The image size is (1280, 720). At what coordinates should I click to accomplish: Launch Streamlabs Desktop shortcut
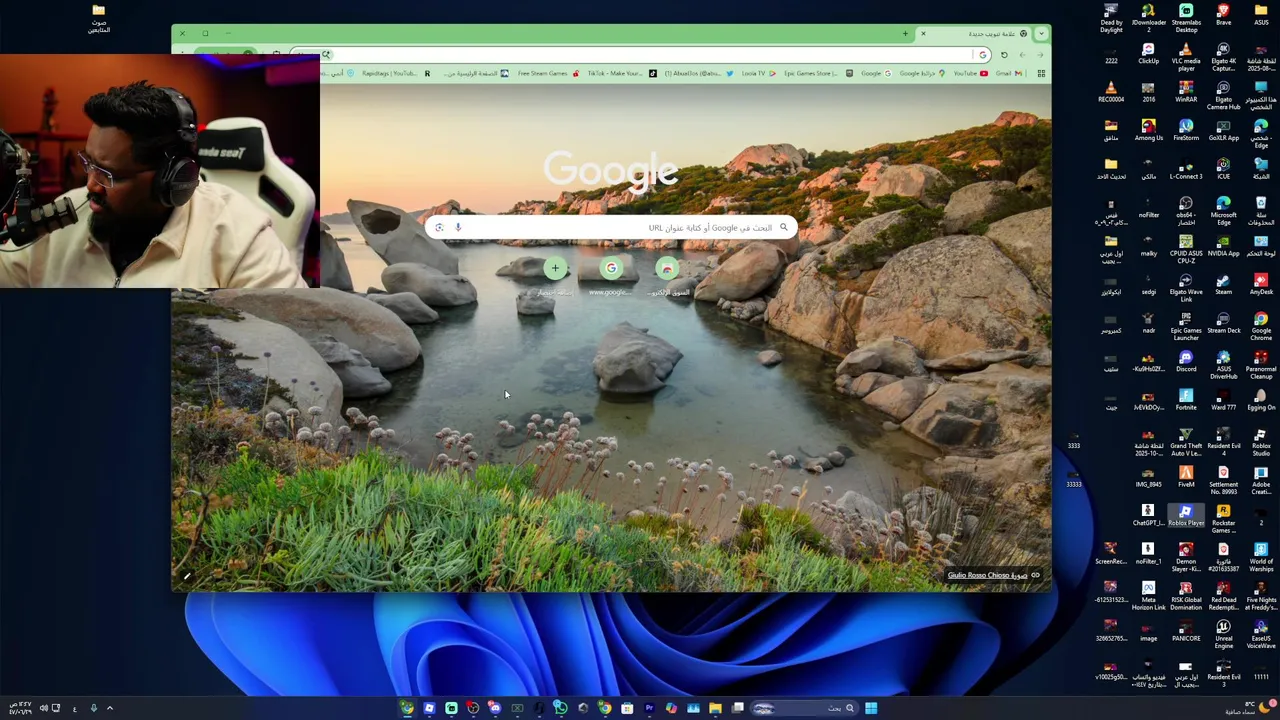(x=1186, y=18)
